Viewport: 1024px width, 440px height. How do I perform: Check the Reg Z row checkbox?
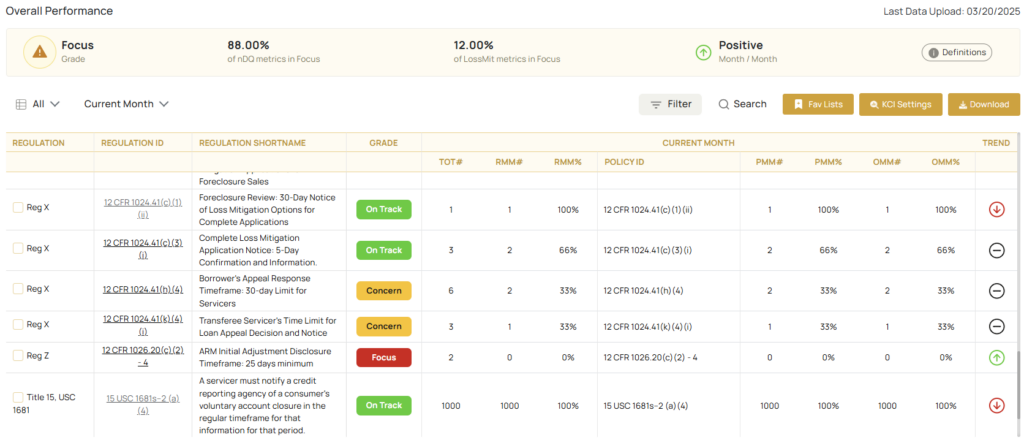click(x=18, y=356)
